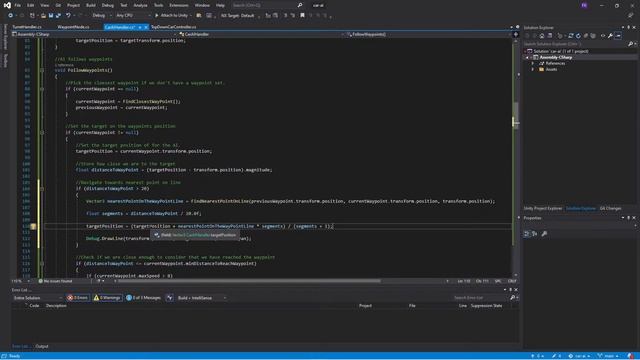This screenshot has width=640, height=360.
Task: Switch to Unity Project Explorer tab
Action: tap(543, 209)
